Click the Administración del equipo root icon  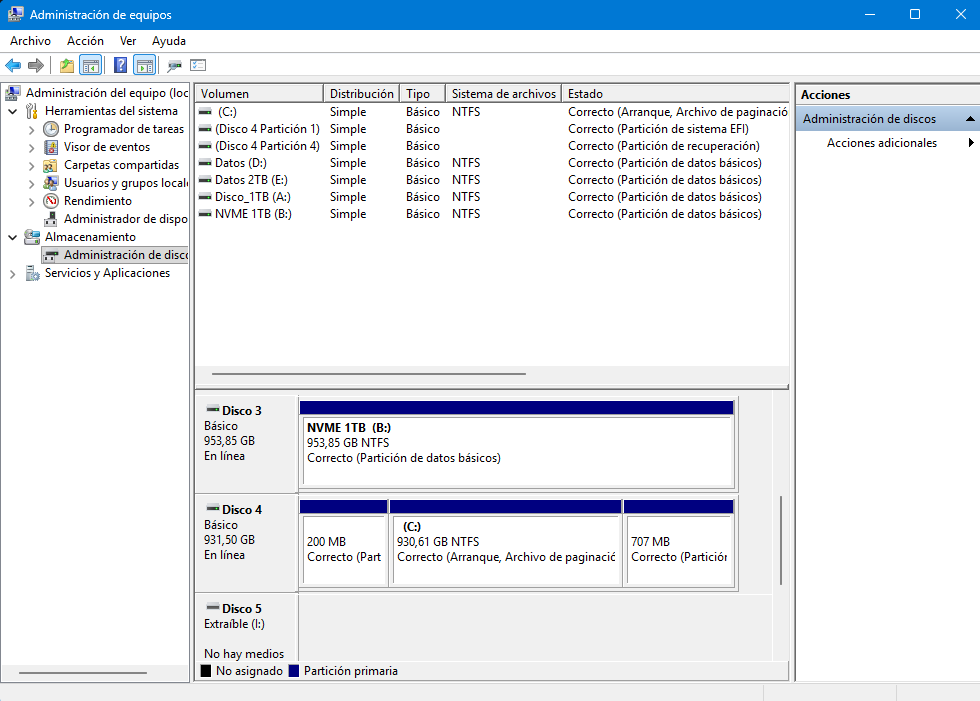[13, 93]
